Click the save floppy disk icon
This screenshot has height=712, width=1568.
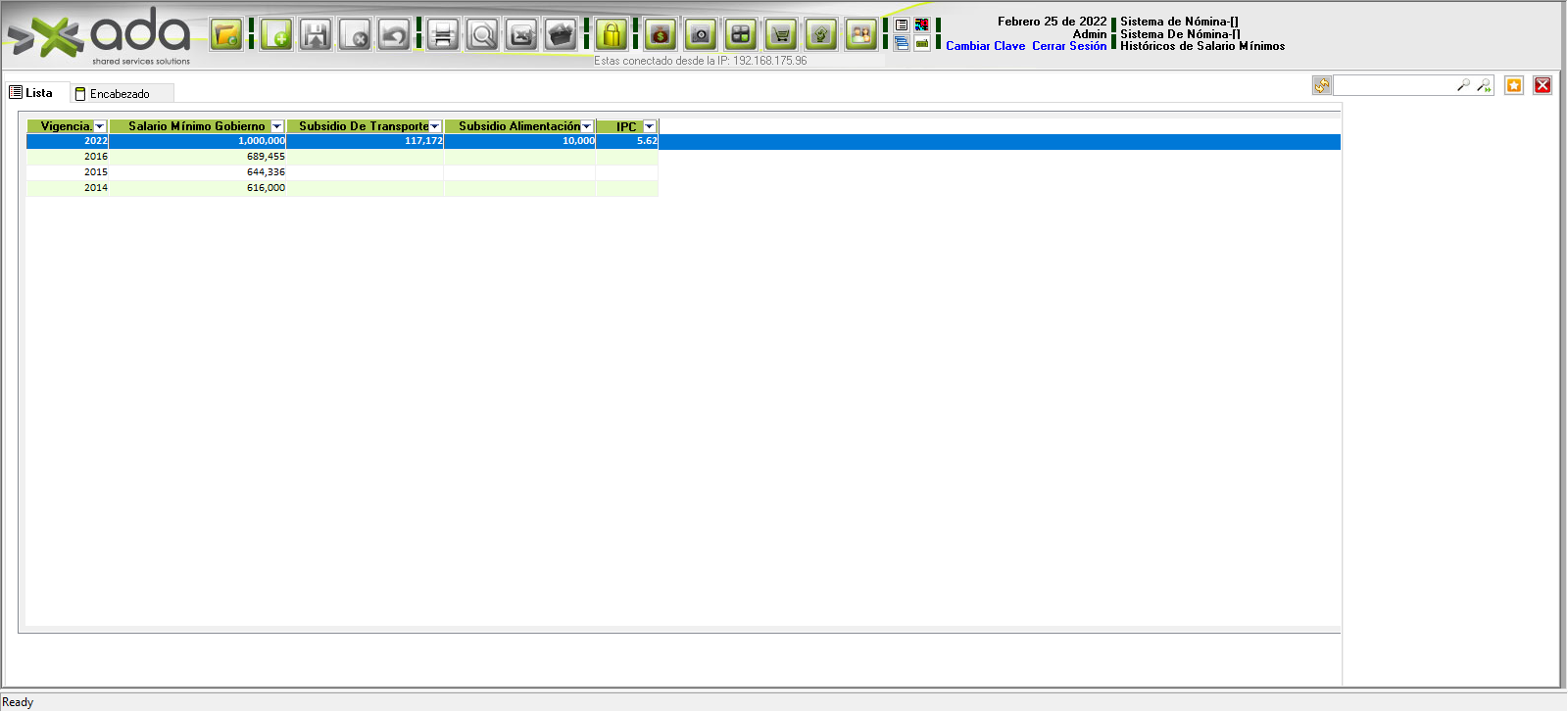click(x=316, y=35)
